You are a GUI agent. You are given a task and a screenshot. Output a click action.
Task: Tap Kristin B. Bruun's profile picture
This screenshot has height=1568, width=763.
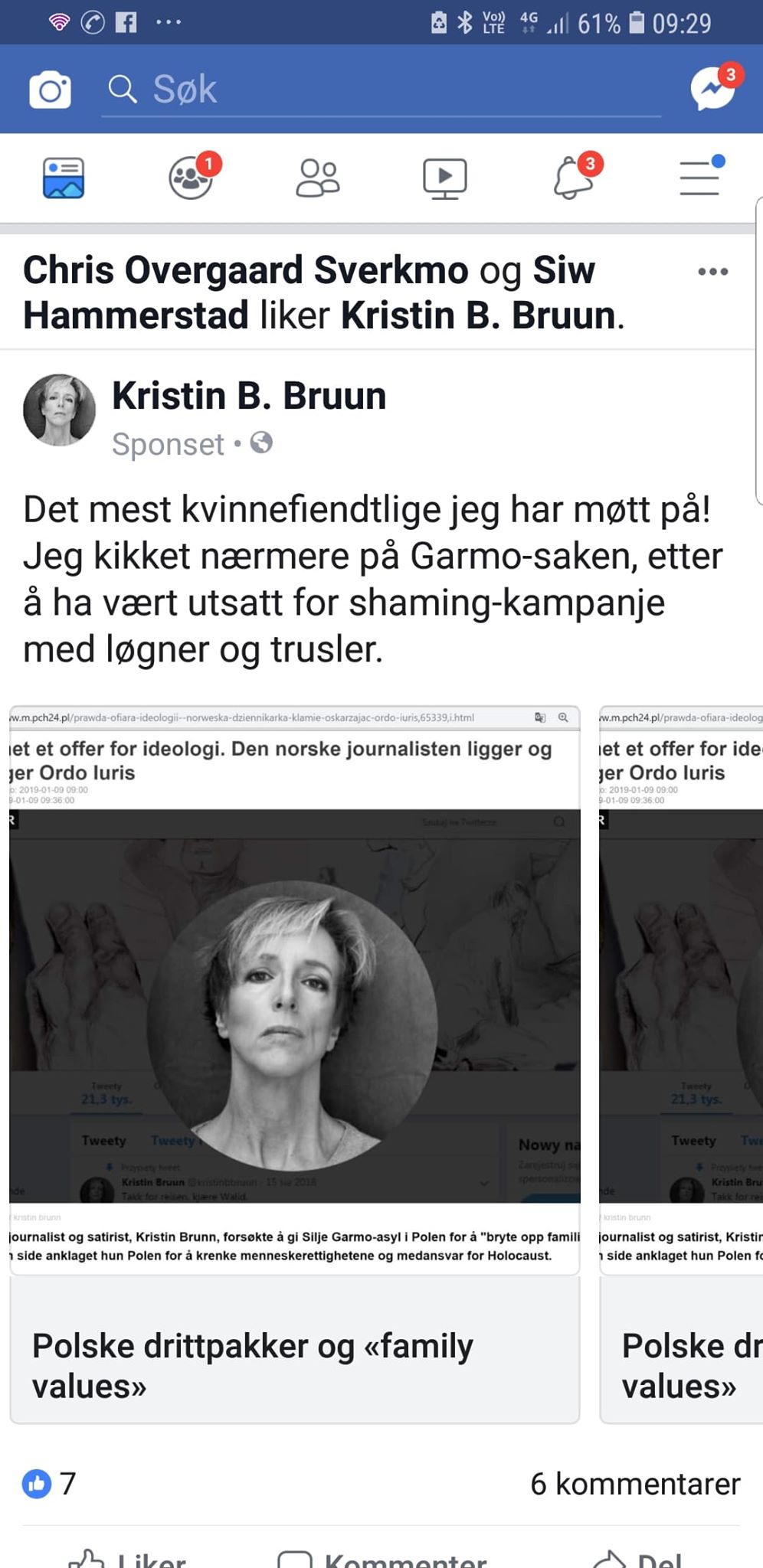point(60,410)
